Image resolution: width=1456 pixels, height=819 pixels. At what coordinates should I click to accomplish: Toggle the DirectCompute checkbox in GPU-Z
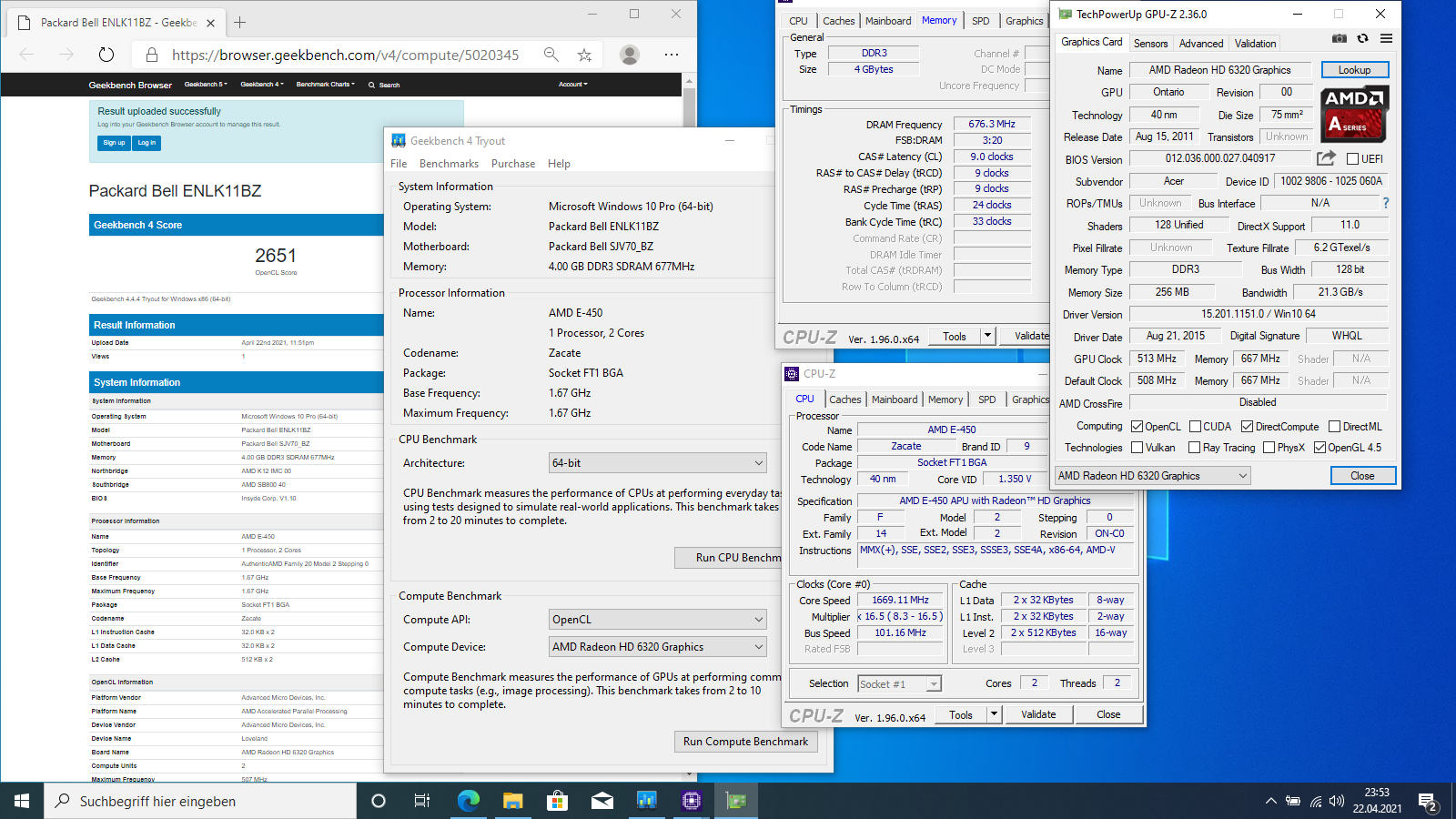point(1247,426)
